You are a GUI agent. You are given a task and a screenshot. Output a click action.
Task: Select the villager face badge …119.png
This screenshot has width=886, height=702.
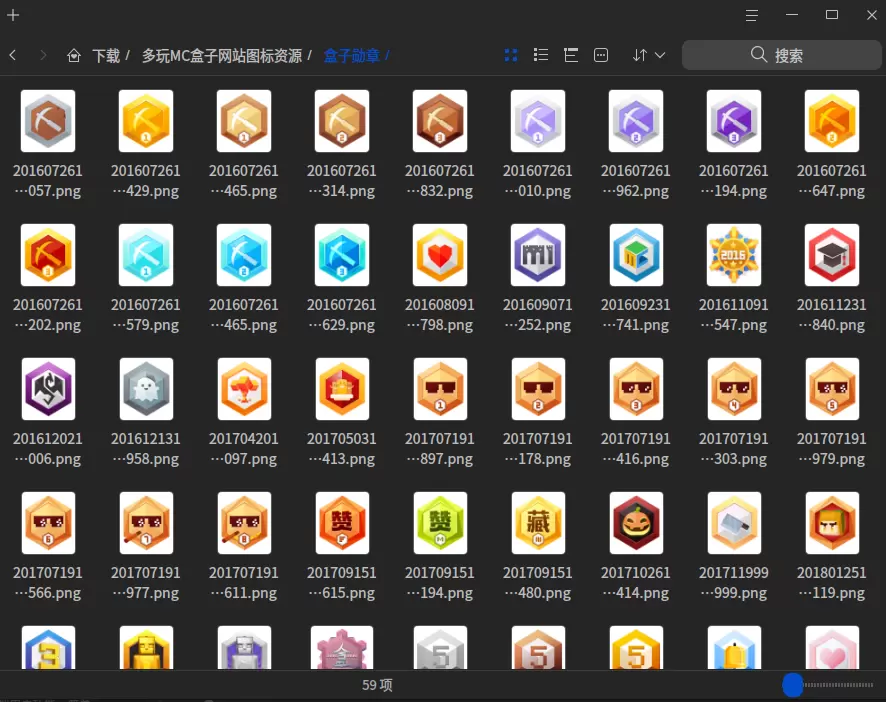click(832, 523)
